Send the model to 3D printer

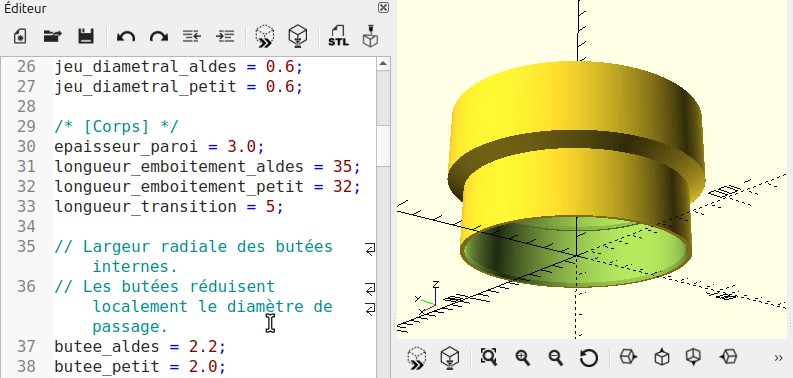pyautogui.click(x=371, y=36)
